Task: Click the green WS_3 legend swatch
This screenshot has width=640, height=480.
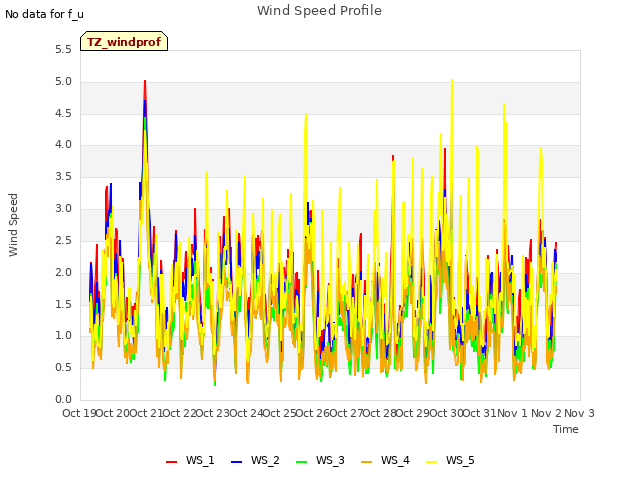Action: pyautogui.click(x=302, y=462)
